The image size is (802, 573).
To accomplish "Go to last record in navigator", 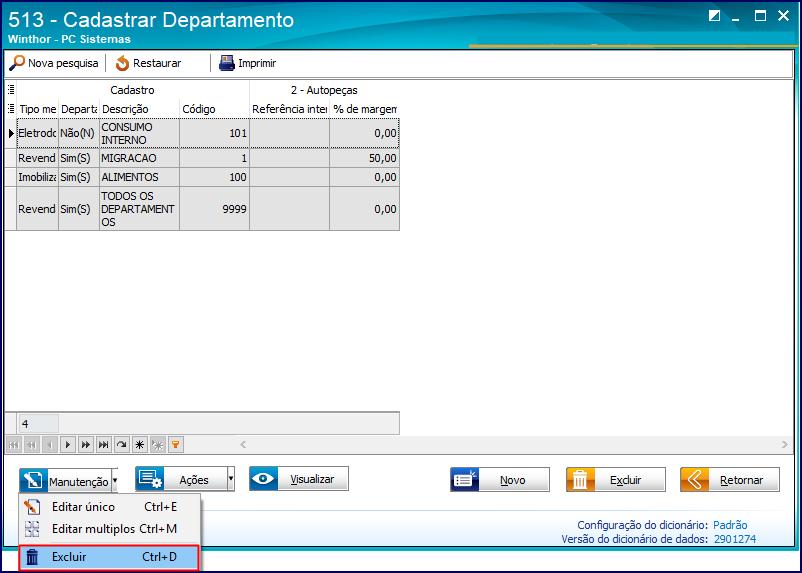I will pos(103,445).
